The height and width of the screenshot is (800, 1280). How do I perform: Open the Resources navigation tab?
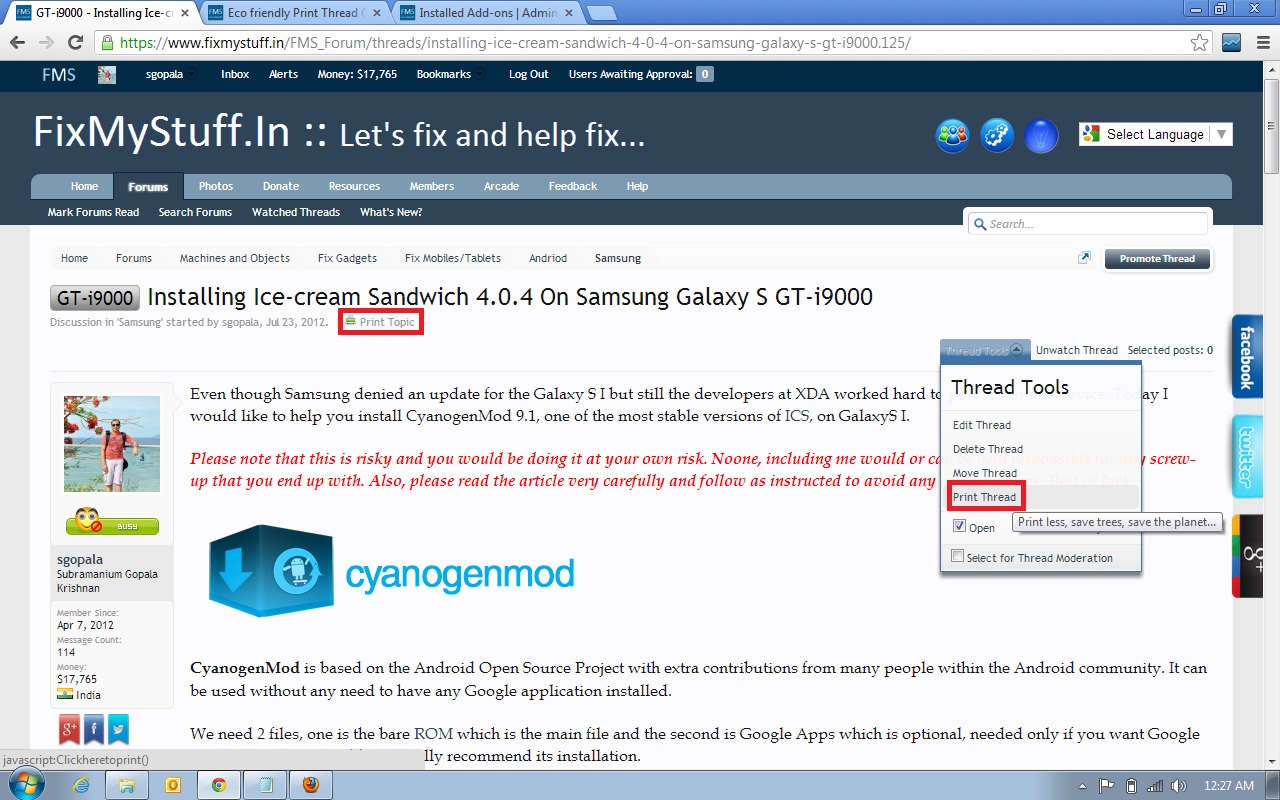[x=354, y=186]
